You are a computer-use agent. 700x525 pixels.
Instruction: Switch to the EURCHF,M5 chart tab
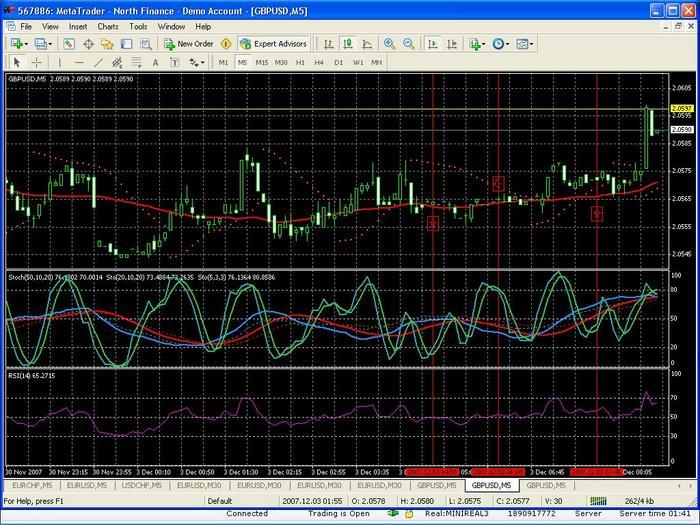tap(32, 485)
